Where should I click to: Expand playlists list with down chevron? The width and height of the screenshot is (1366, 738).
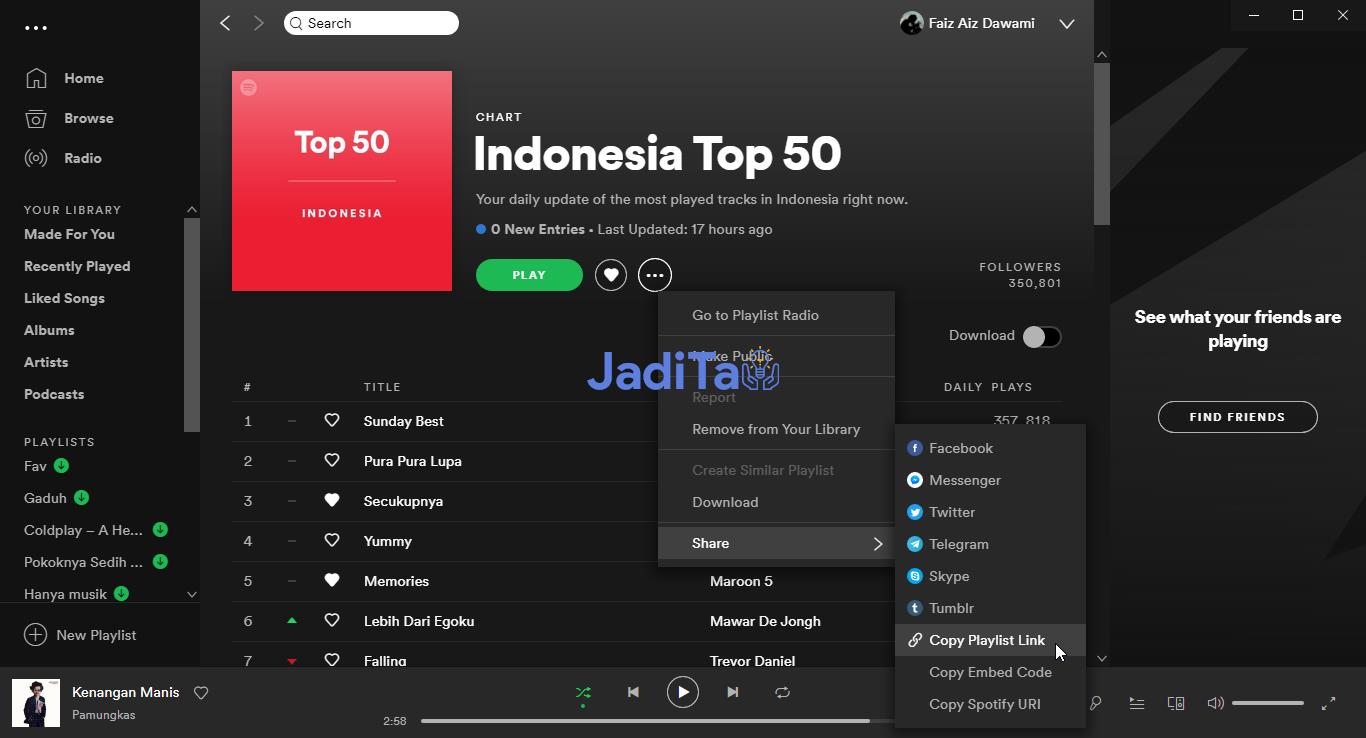[x=191, y=594]
